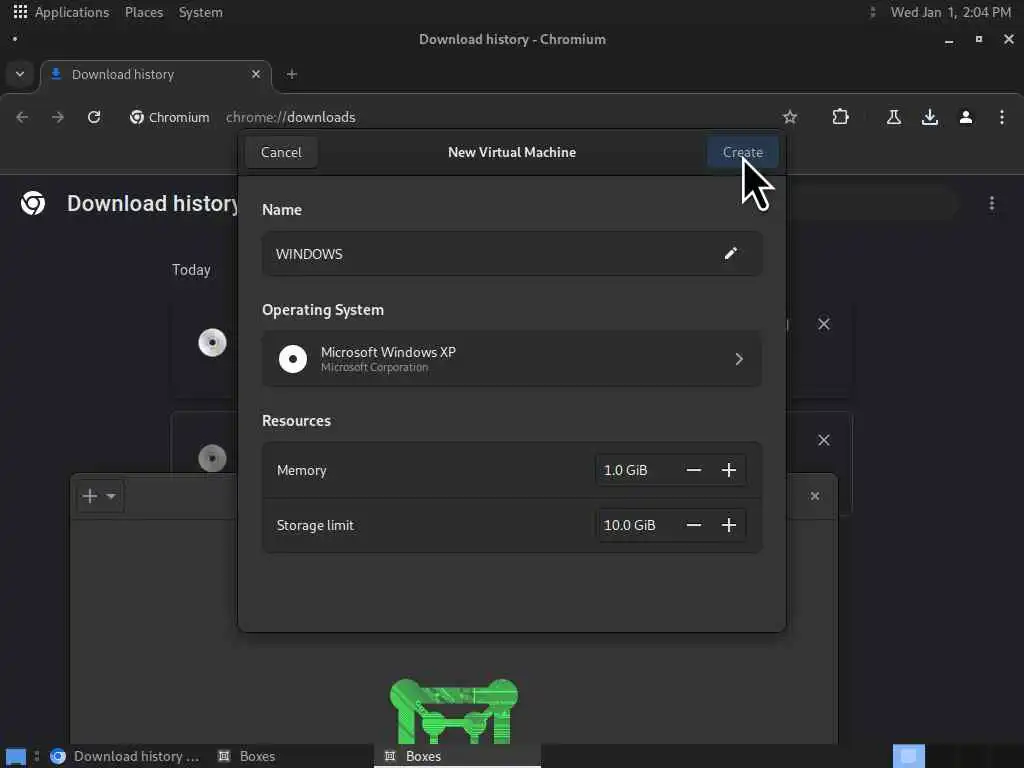Open the Places menu

(144, 12)
